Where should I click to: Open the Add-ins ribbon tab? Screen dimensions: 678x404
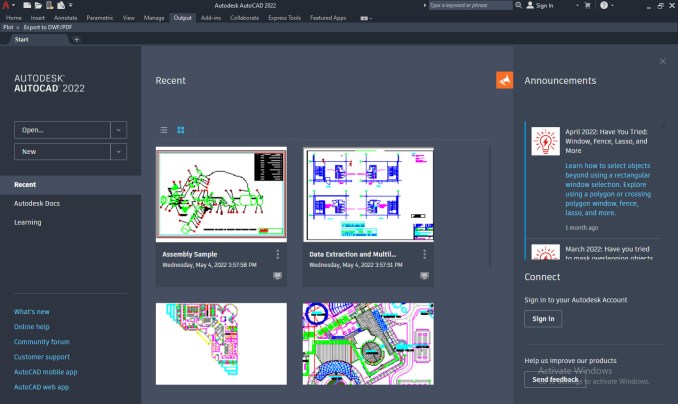211,18
